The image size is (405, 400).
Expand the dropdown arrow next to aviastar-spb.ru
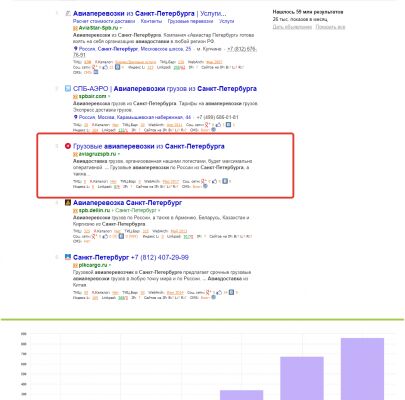click(121, 28)
